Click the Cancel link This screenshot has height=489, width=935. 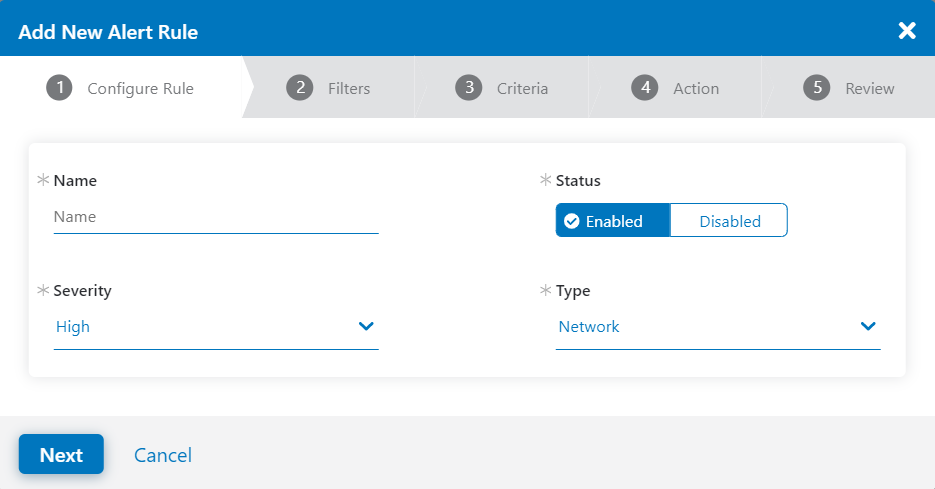163,455
